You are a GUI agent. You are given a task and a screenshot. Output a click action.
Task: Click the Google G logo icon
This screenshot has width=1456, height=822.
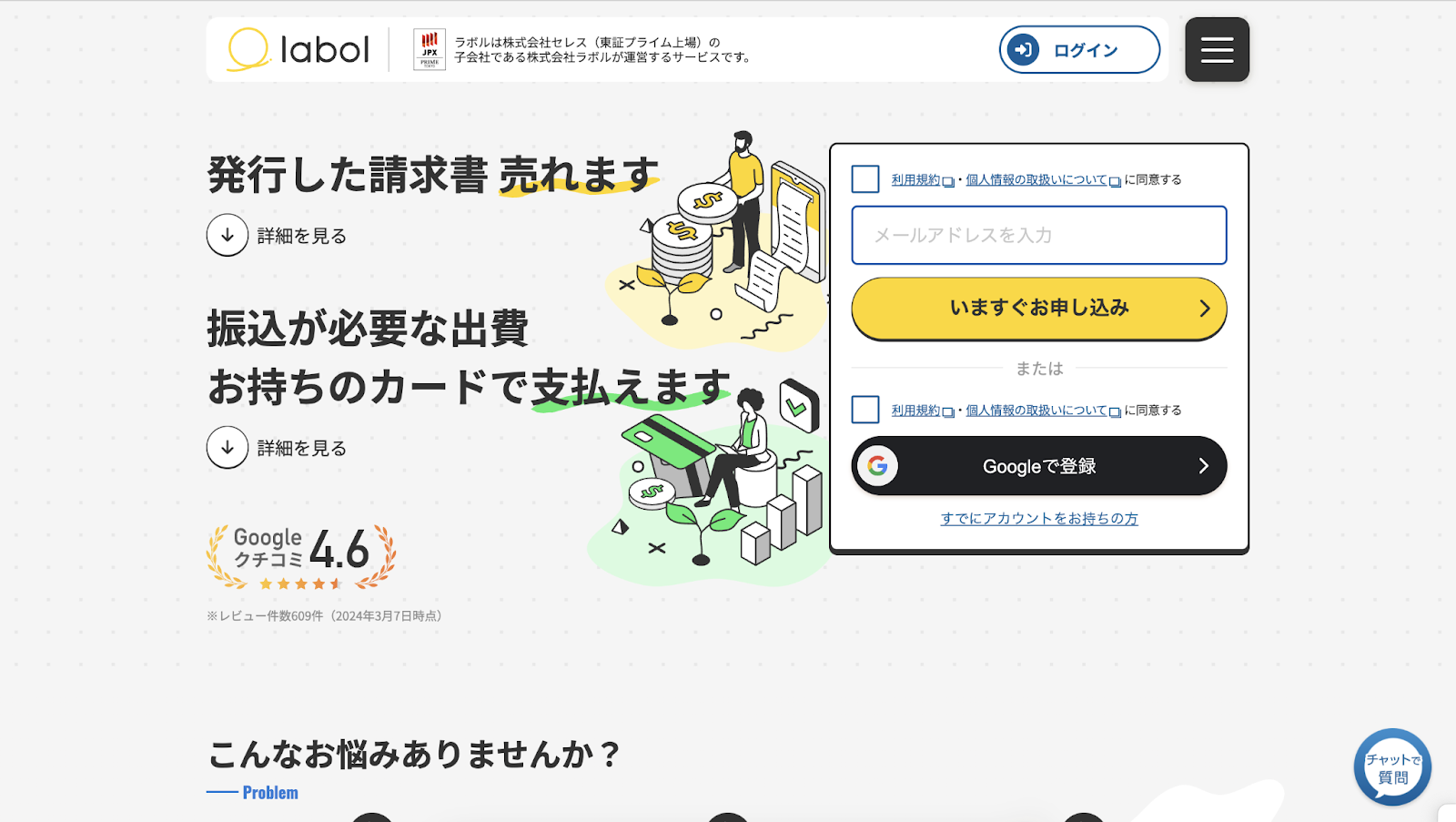tap(877, 466)
